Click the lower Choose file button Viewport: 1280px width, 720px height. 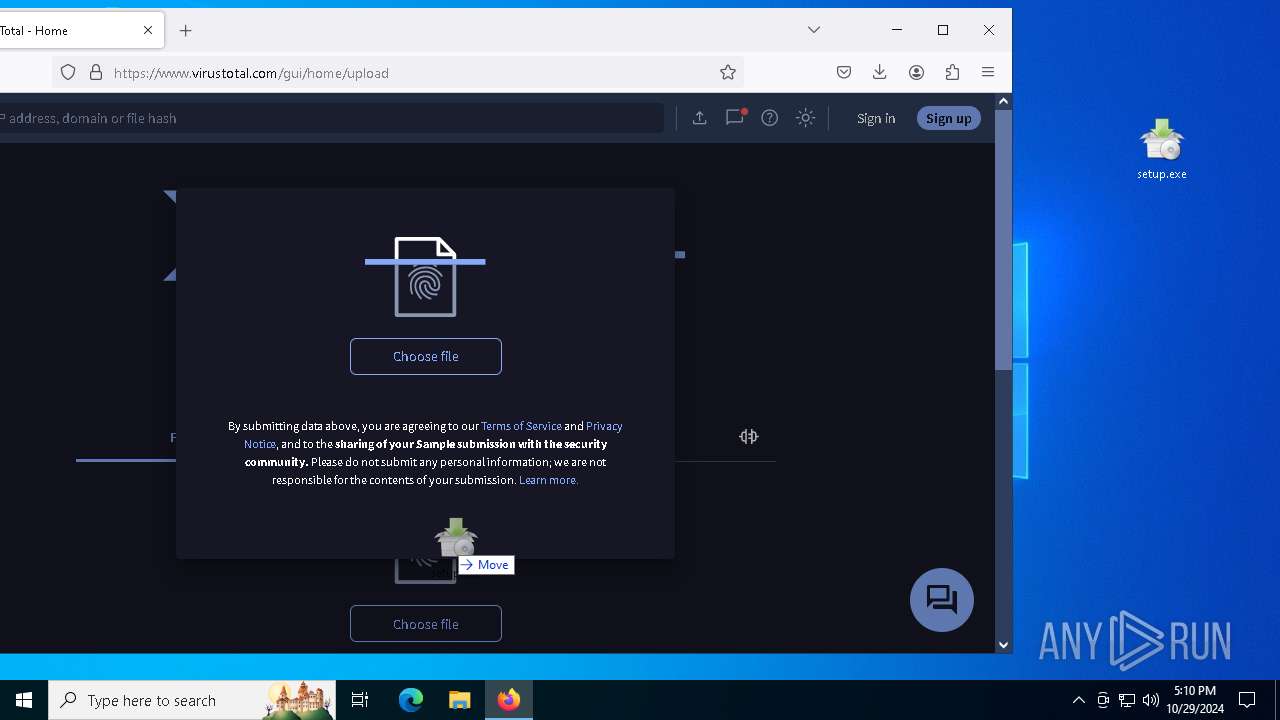click(x=426, y=624)
